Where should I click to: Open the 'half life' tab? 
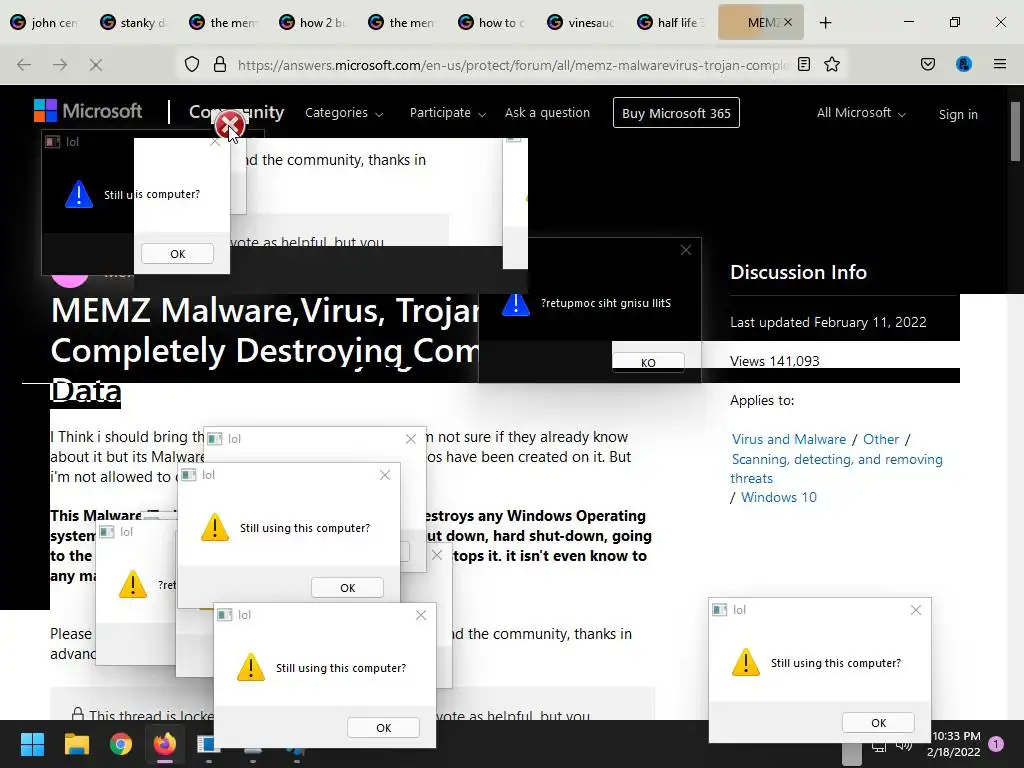[671, 22]
